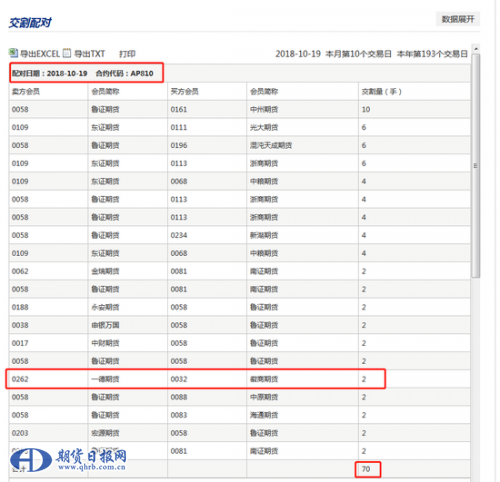Select the total value 70 cell
Image resolution: width=500 pixels, height=482 pixels.
pos(414,469)
